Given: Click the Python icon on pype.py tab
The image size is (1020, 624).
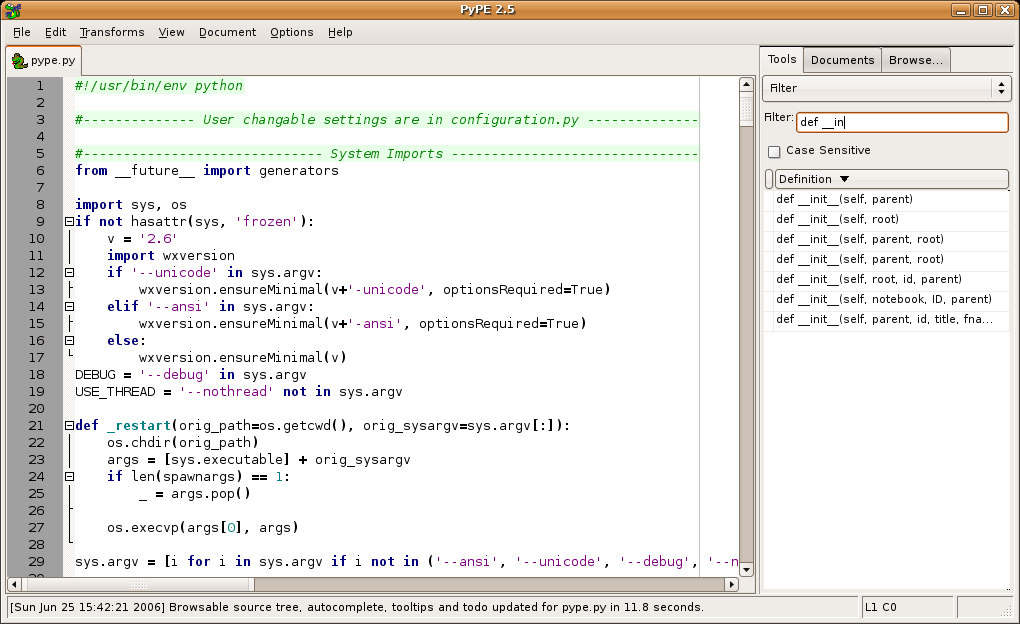Looking at the screenshot, I should click(19, 61).
